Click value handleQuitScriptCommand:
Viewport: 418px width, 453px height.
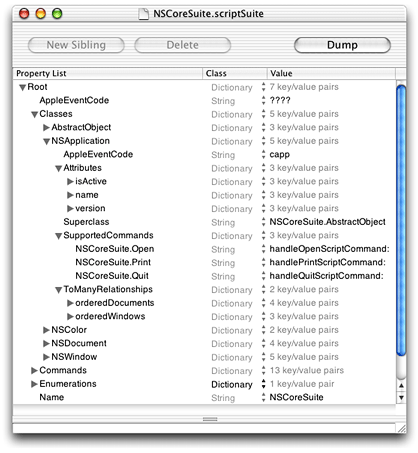326,276
